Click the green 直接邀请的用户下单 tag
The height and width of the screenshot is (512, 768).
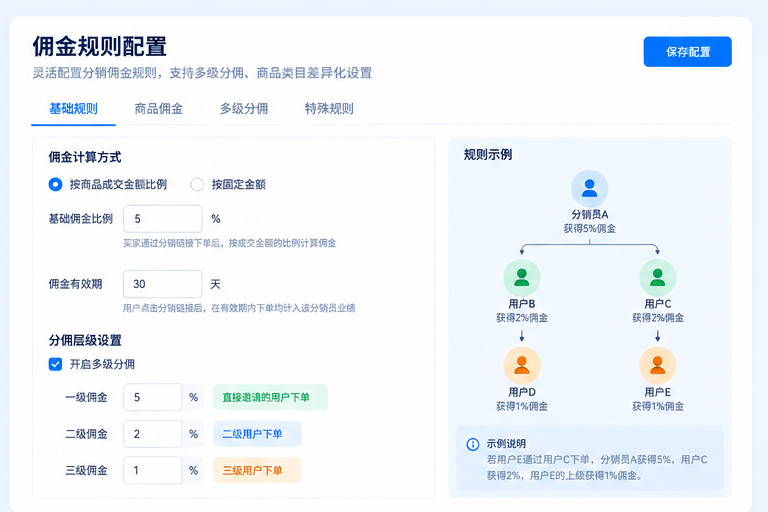(x=270, y=397)
